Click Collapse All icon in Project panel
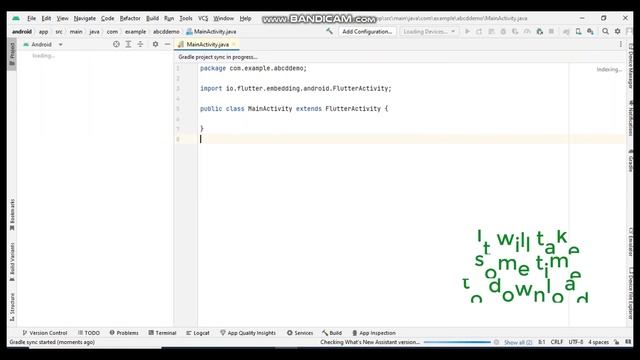 pyautogui.click(x=140, y=44)
